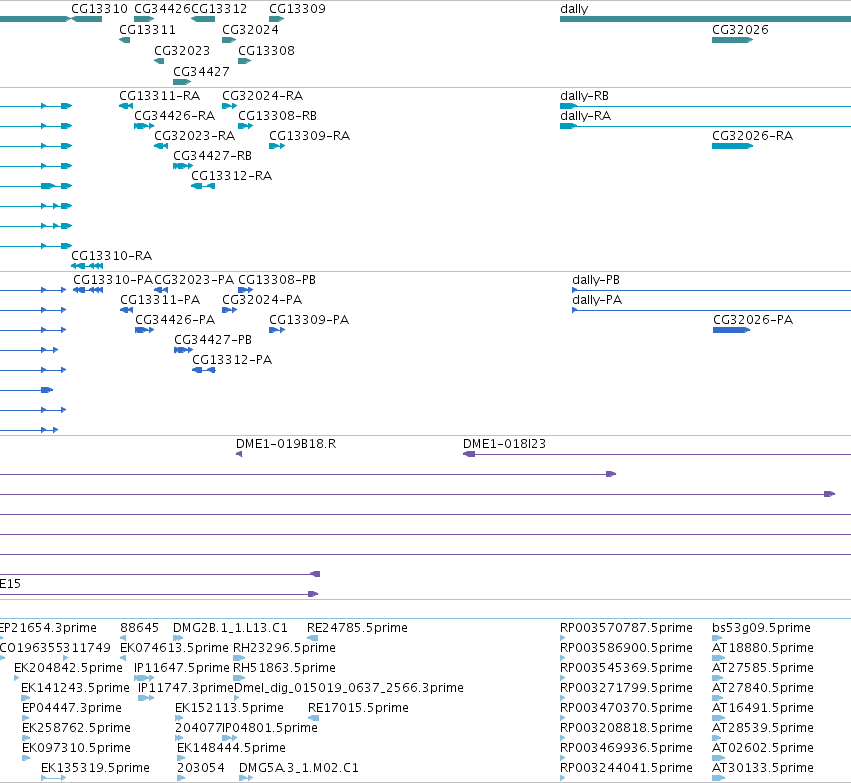Select clone DME1-019B18.R

[286, 444]
